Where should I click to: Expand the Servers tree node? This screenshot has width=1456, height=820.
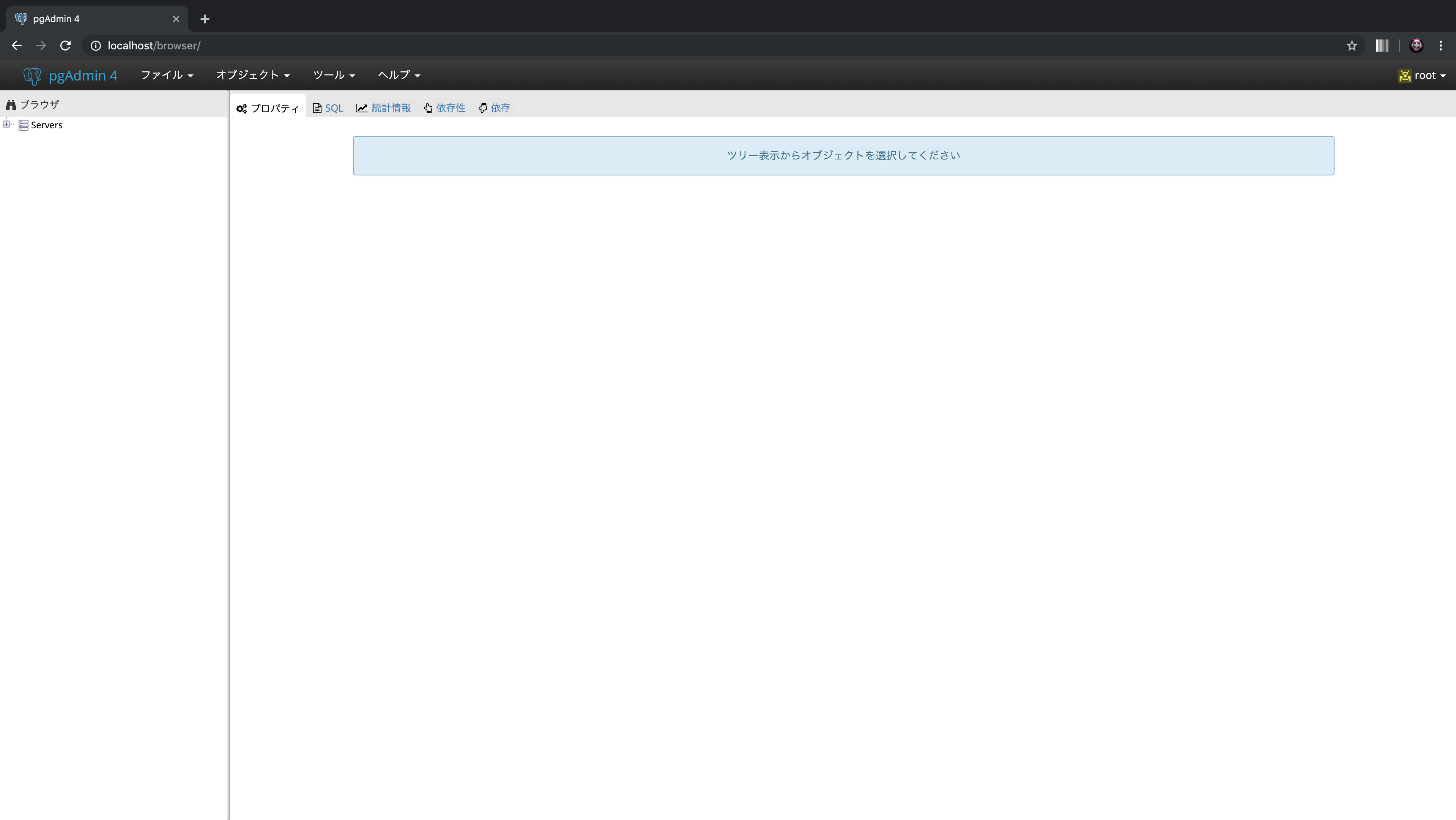6,124
